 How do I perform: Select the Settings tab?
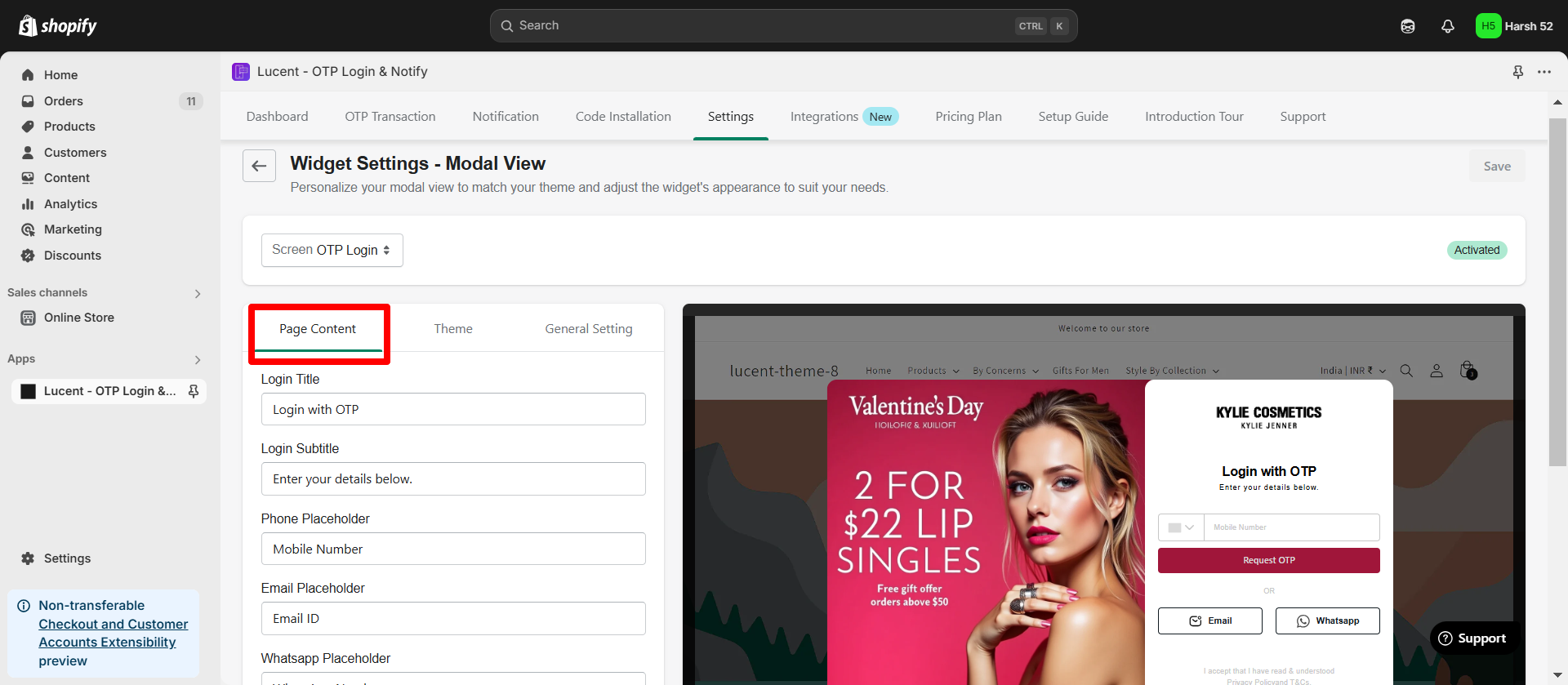click(x=731, y=117)
